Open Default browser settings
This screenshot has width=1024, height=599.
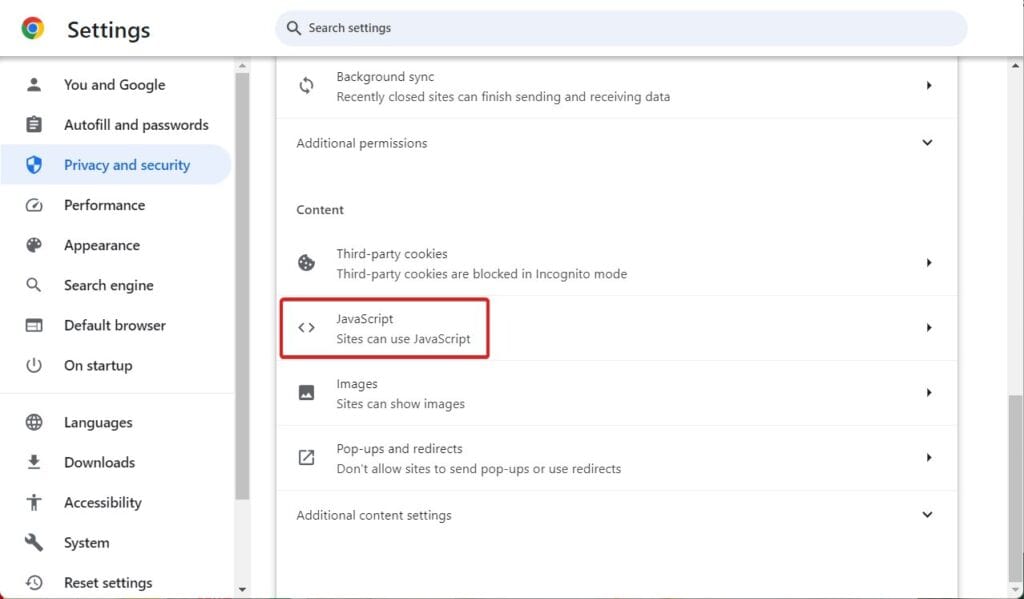[115, 325]
